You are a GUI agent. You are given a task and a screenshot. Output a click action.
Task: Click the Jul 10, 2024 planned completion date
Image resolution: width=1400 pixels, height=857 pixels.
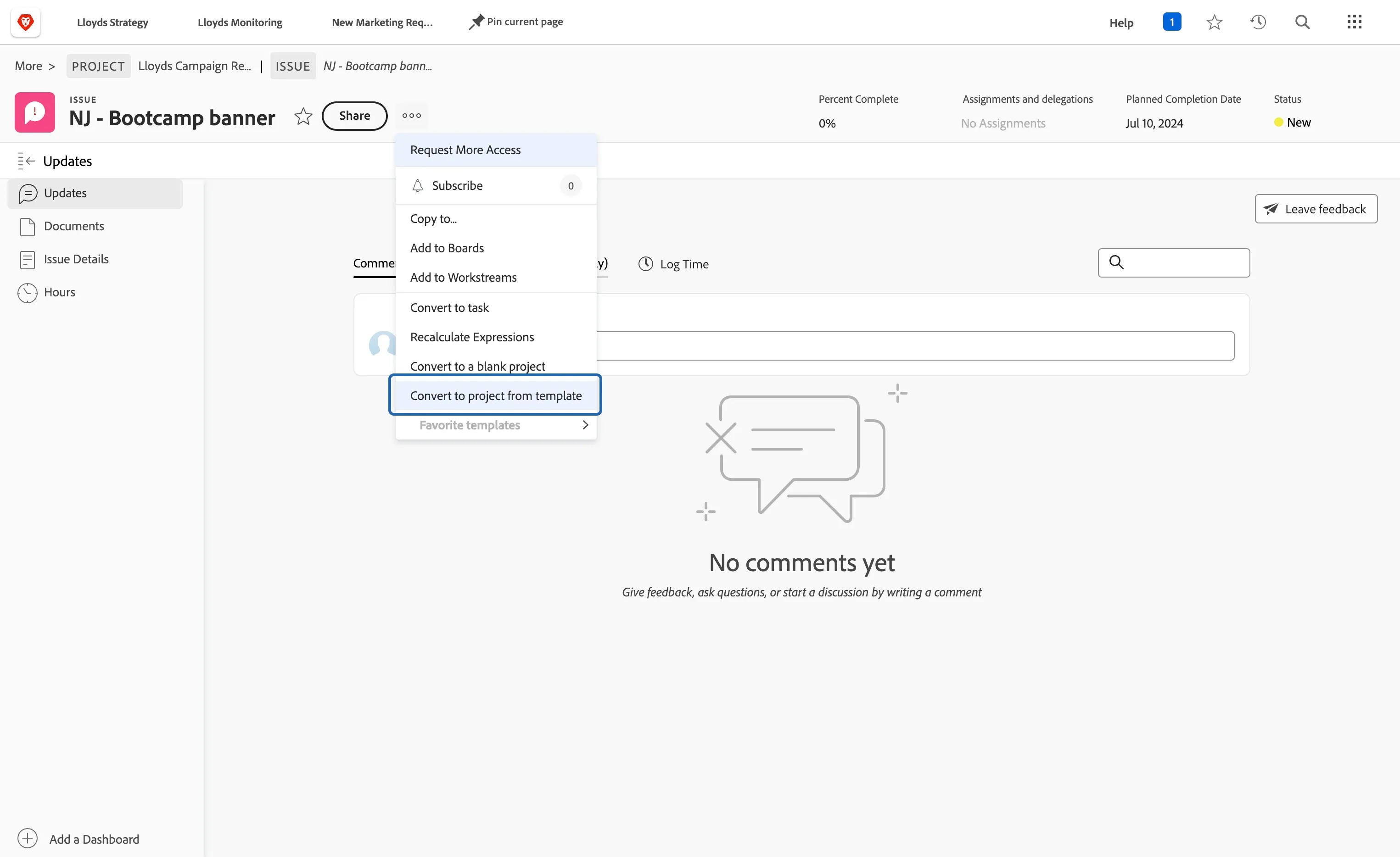1154,123
